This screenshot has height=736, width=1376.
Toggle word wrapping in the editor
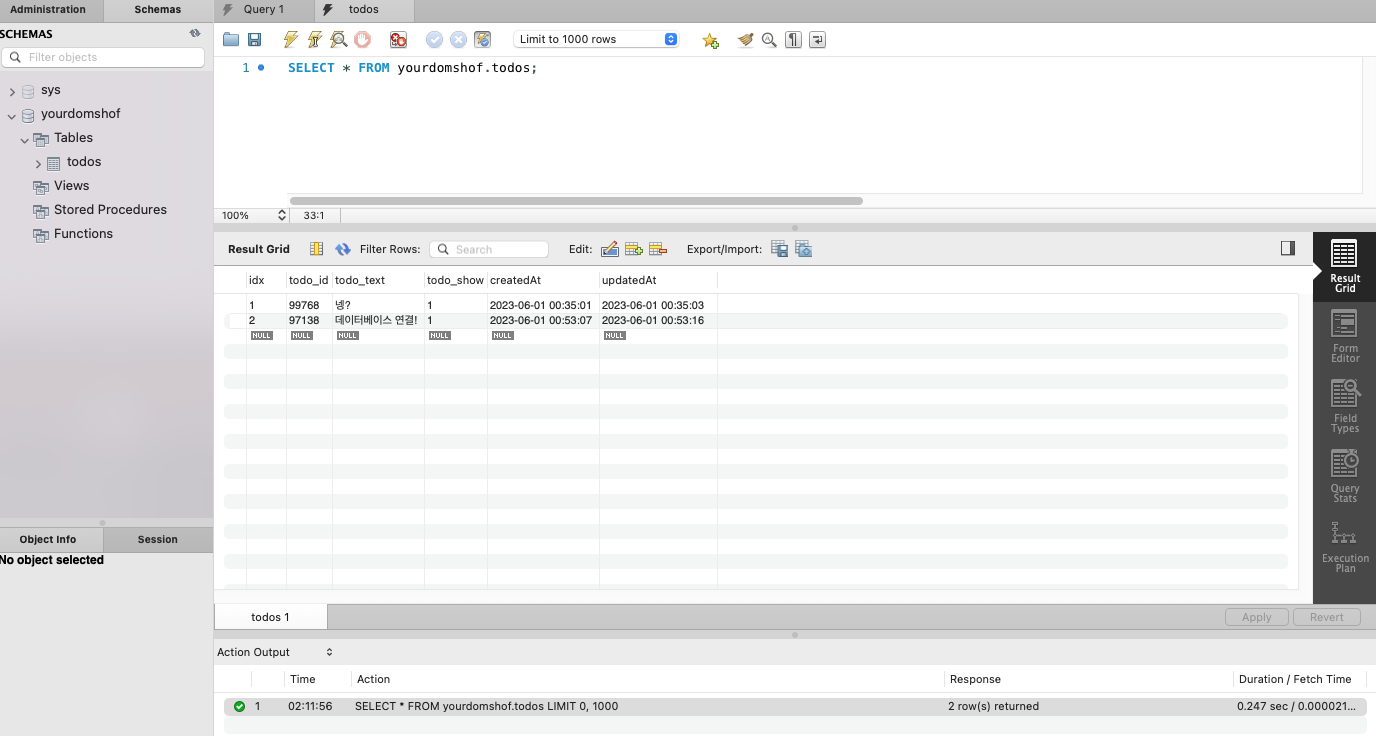click(817, 40)
